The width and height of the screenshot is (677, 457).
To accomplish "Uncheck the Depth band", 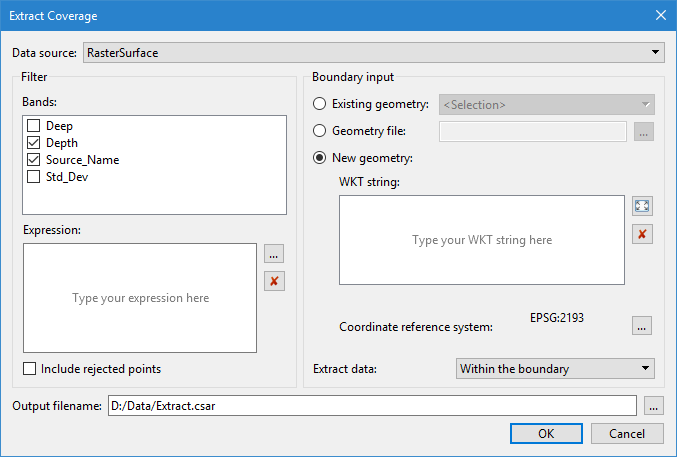I will click(34, 143).
